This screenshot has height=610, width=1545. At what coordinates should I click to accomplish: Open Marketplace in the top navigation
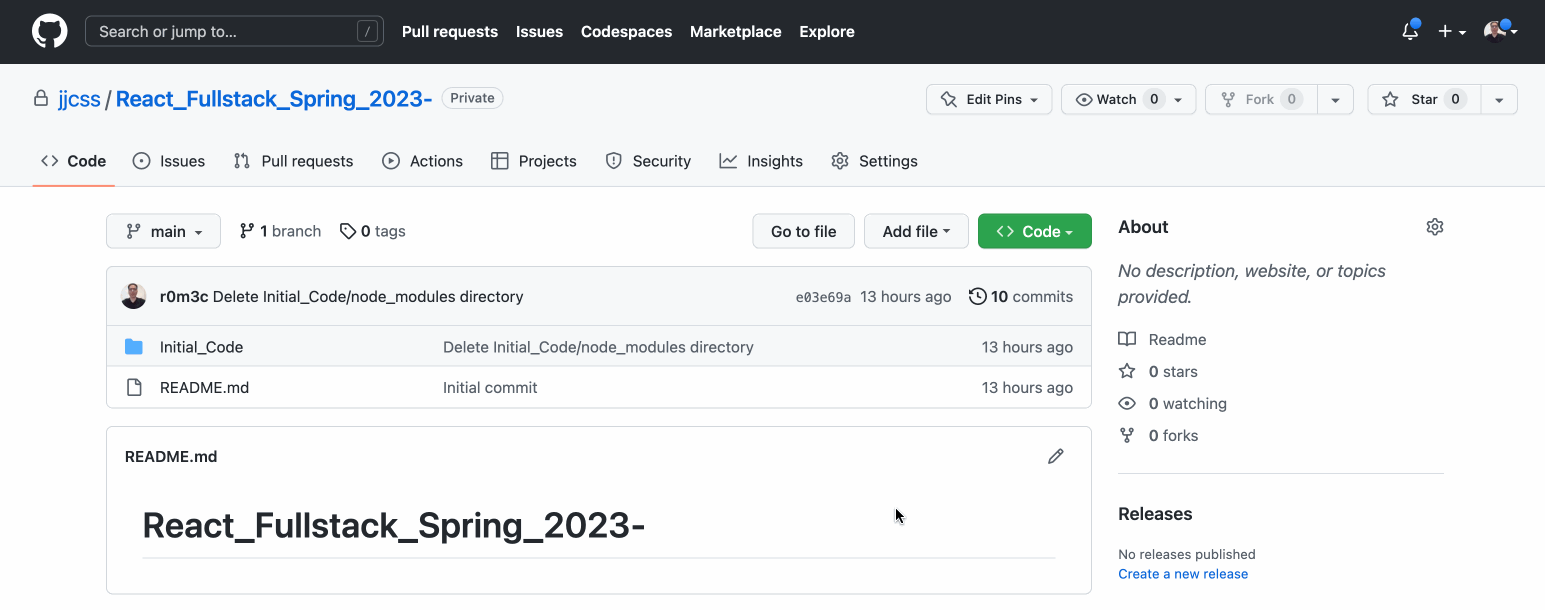coord(735,31)
